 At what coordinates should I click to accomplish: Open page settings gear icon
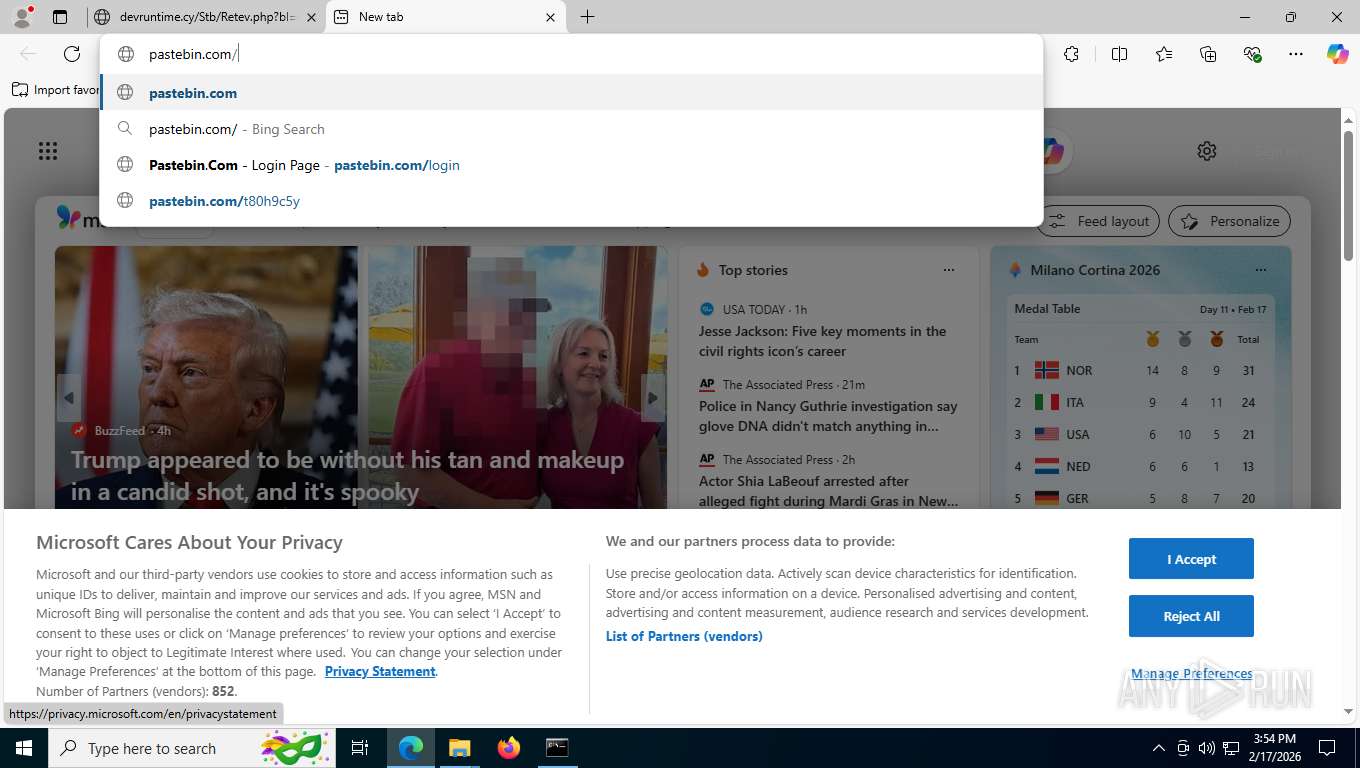1207,151
